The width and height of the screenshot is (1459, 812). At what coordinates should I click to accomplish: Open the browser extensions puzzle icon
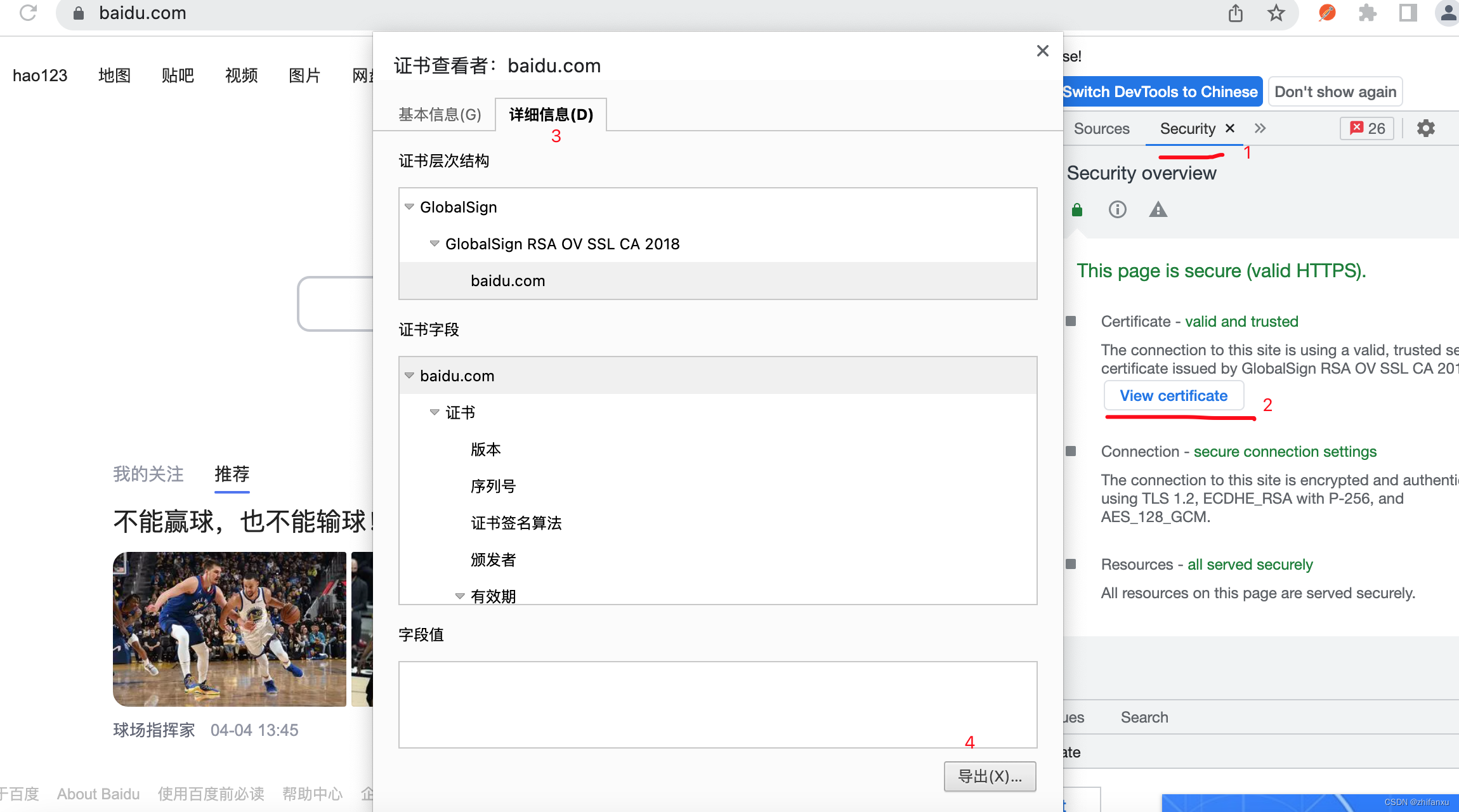pos(1366,13)
